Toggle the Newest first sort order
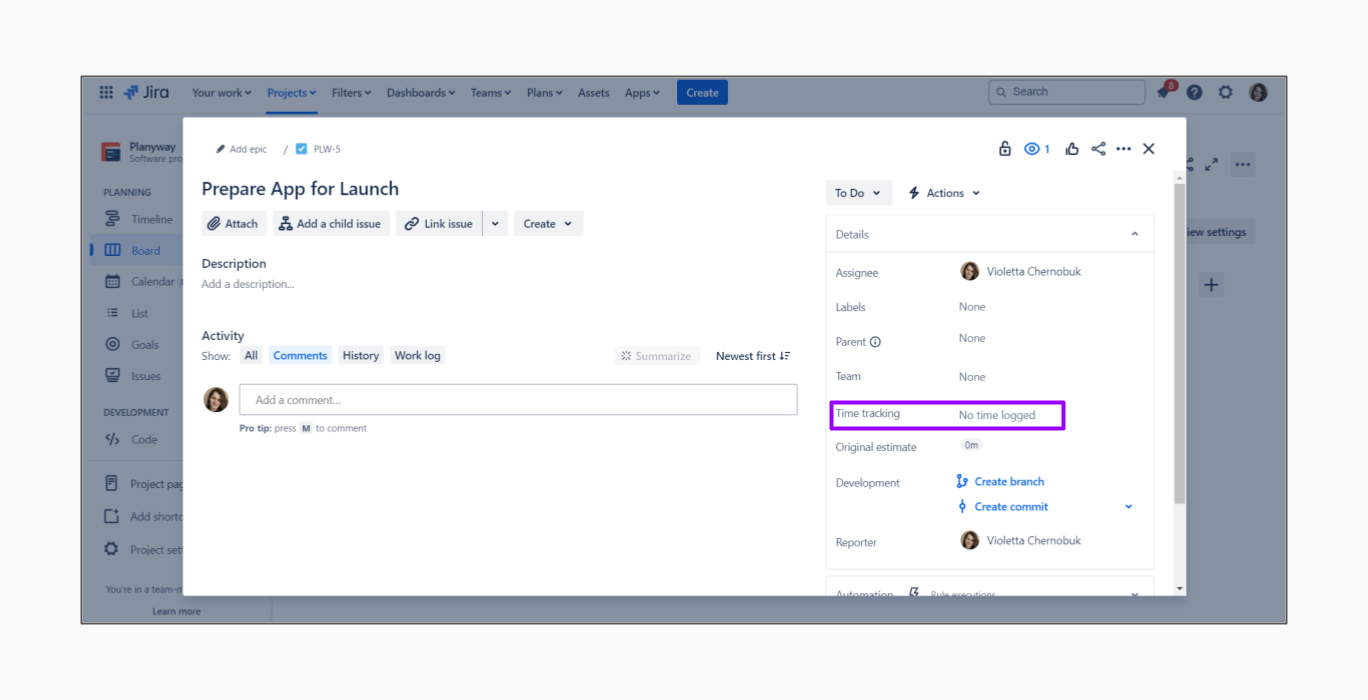Image resolution: width=1368 pixels, height=700 pixels. coord(753,356)
